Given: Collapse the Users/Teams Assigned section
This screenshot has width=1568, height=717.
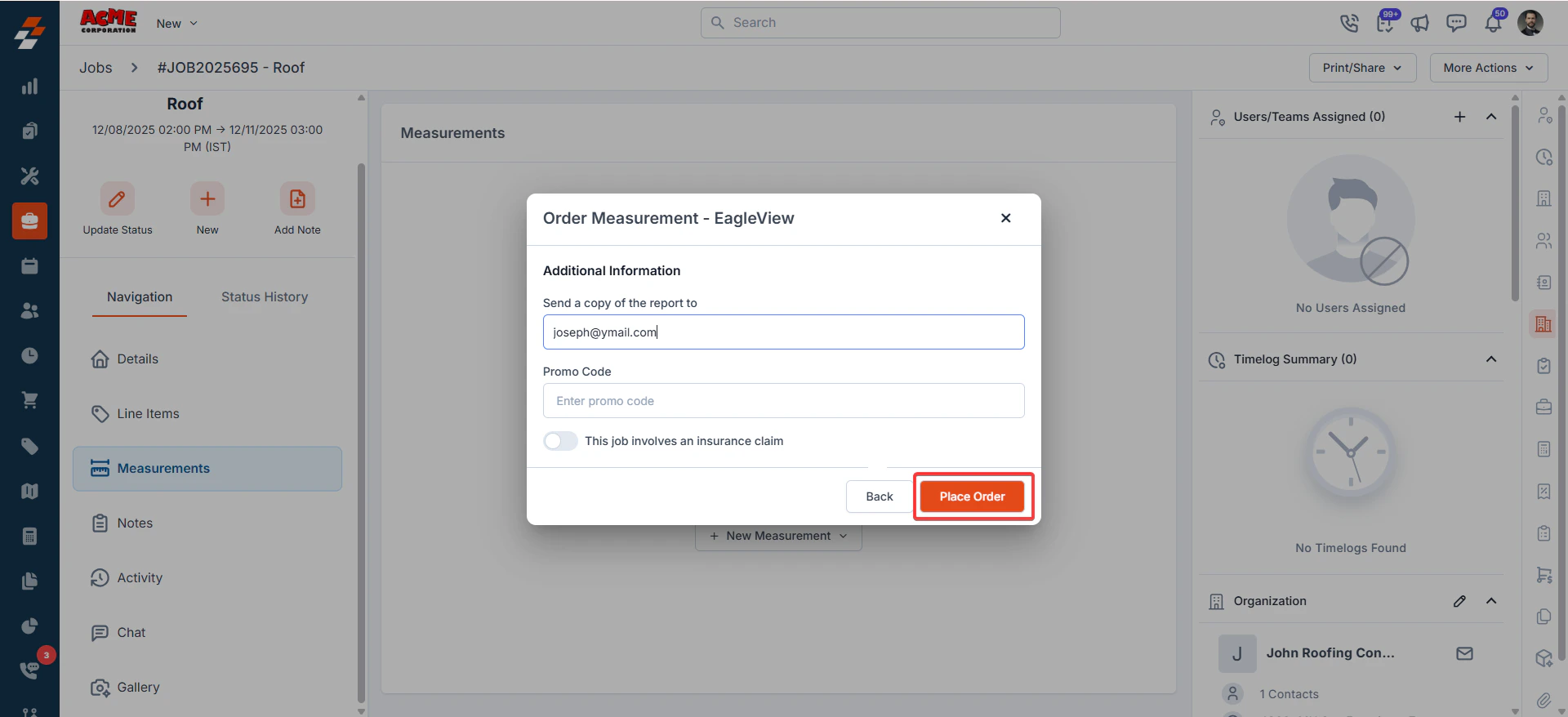Looking at the screenshot, I should click(x=1491, y=117).
